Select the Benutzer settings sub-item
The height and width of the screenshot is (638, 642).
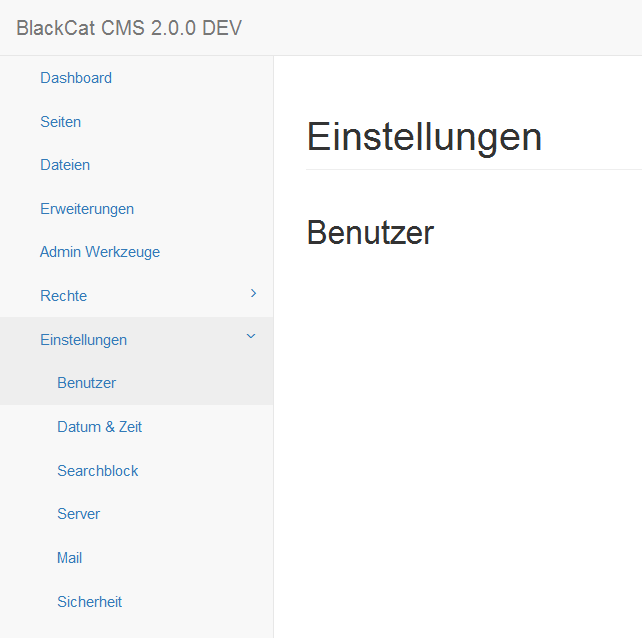pos(87,383)
